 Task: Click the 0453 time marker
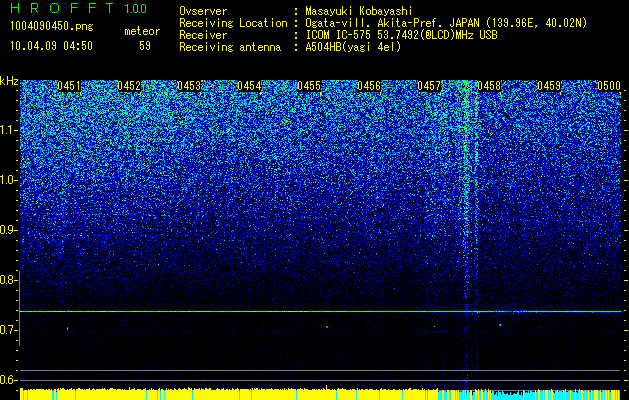pos(189,86)
